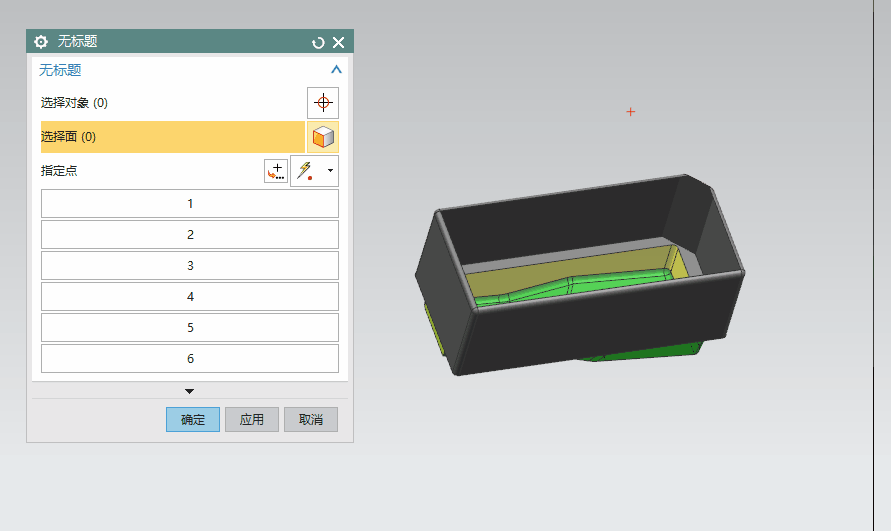
Task: Click the 取消 cancel button
Action: tap(311, 420)
